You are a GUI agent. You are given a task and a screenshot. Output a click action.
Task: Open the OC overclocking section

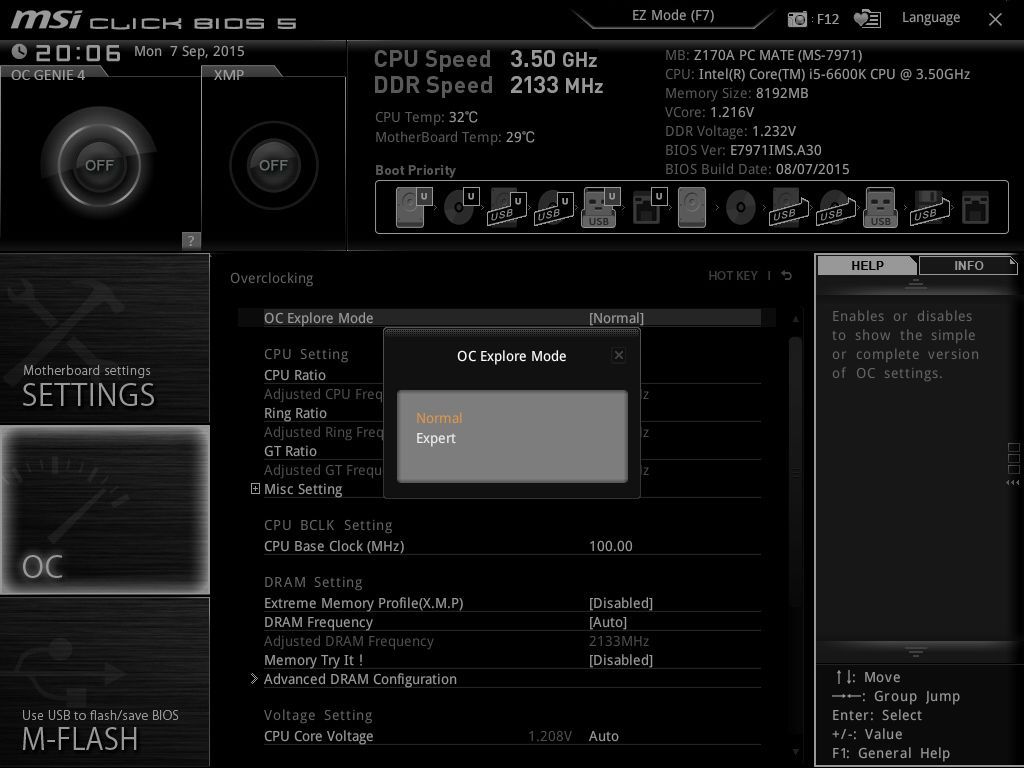(x=104, y=510)
